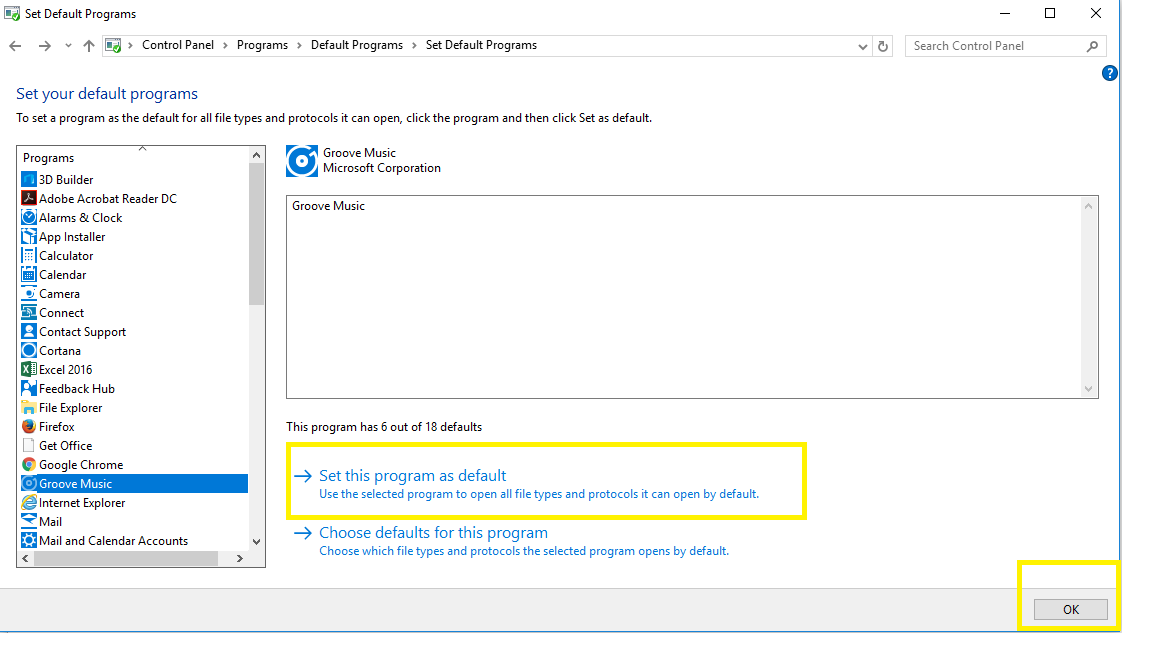Click the Set Default Programs breadcrumb
Screen dimensions: 1152x648
(x=481, y=45)
